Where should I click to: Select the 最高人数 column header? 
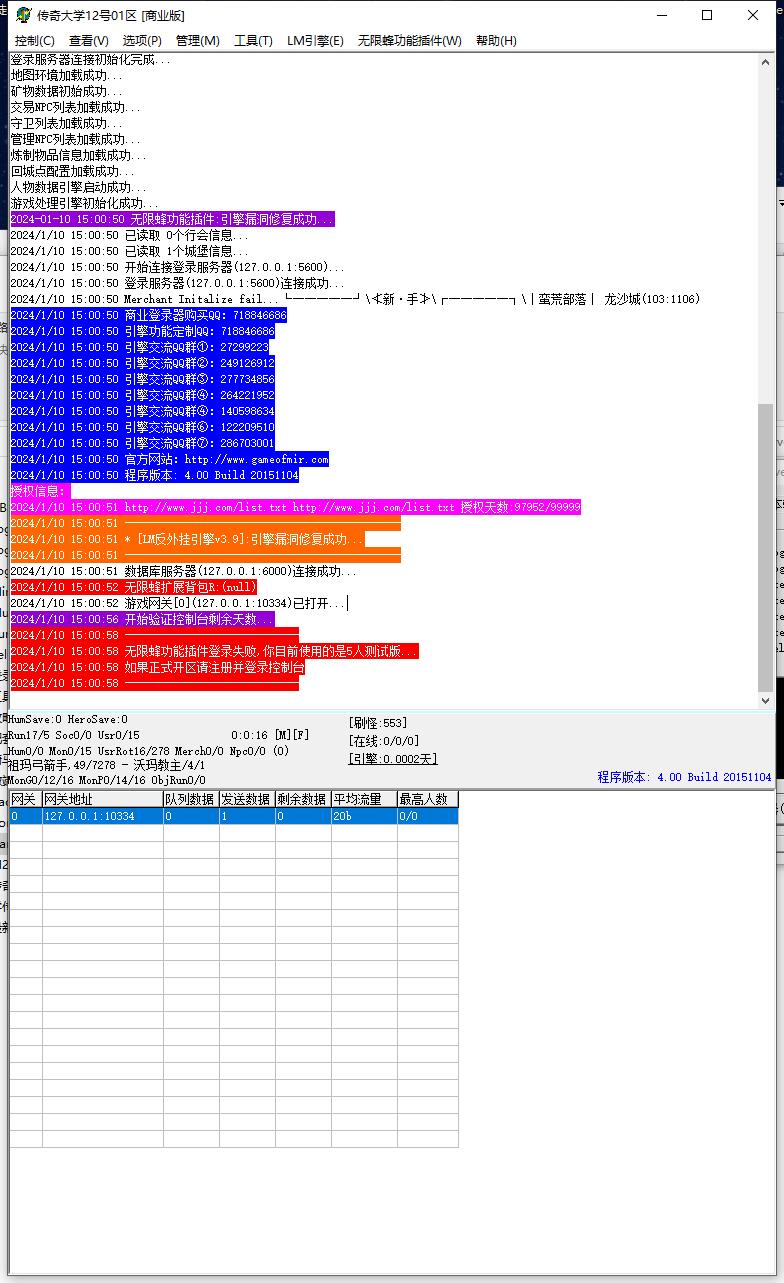427,799
